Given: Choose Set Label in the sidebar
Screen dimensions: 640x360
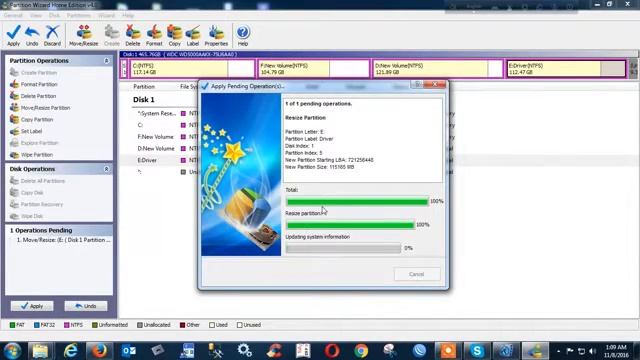Looking at the screenshot, I should coord(31,131).
